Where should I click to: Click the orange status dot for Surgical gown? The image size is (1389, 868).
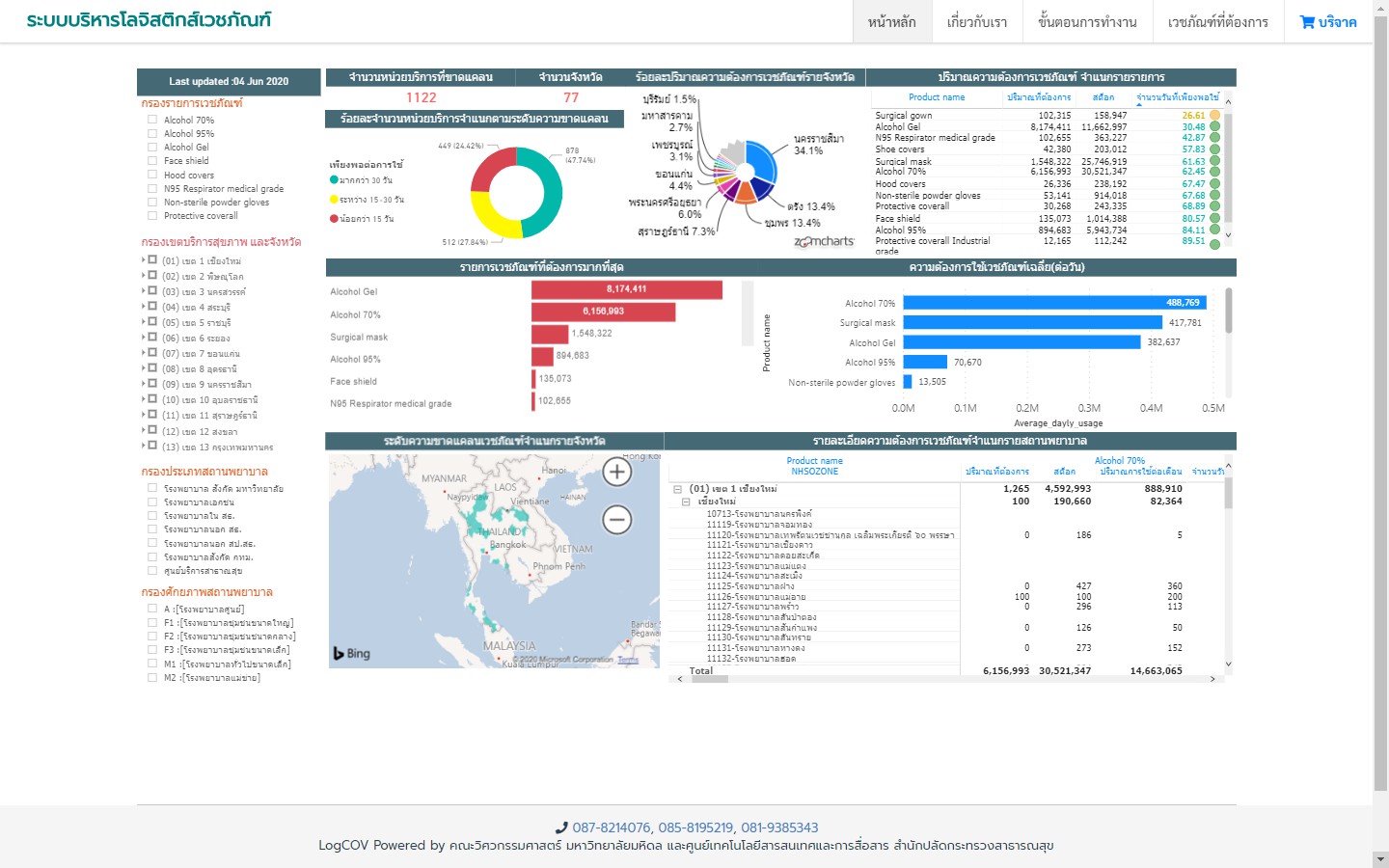1215,115
